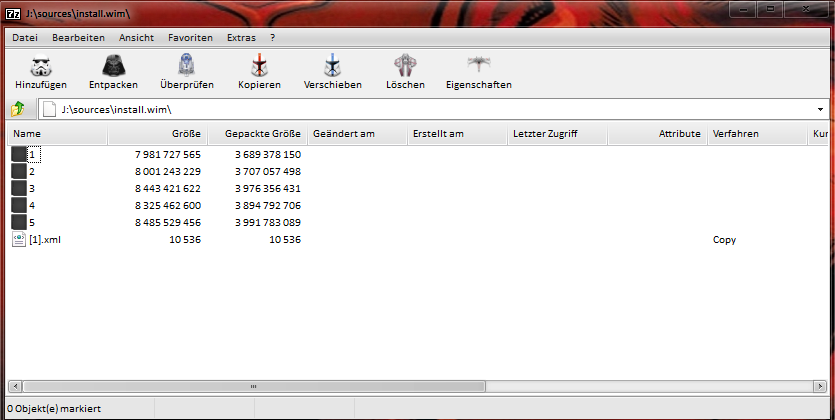This screenshot has width=835, height=420.
Task: Sort by Gepackte Größe column header
Action: tap(257, 134)
